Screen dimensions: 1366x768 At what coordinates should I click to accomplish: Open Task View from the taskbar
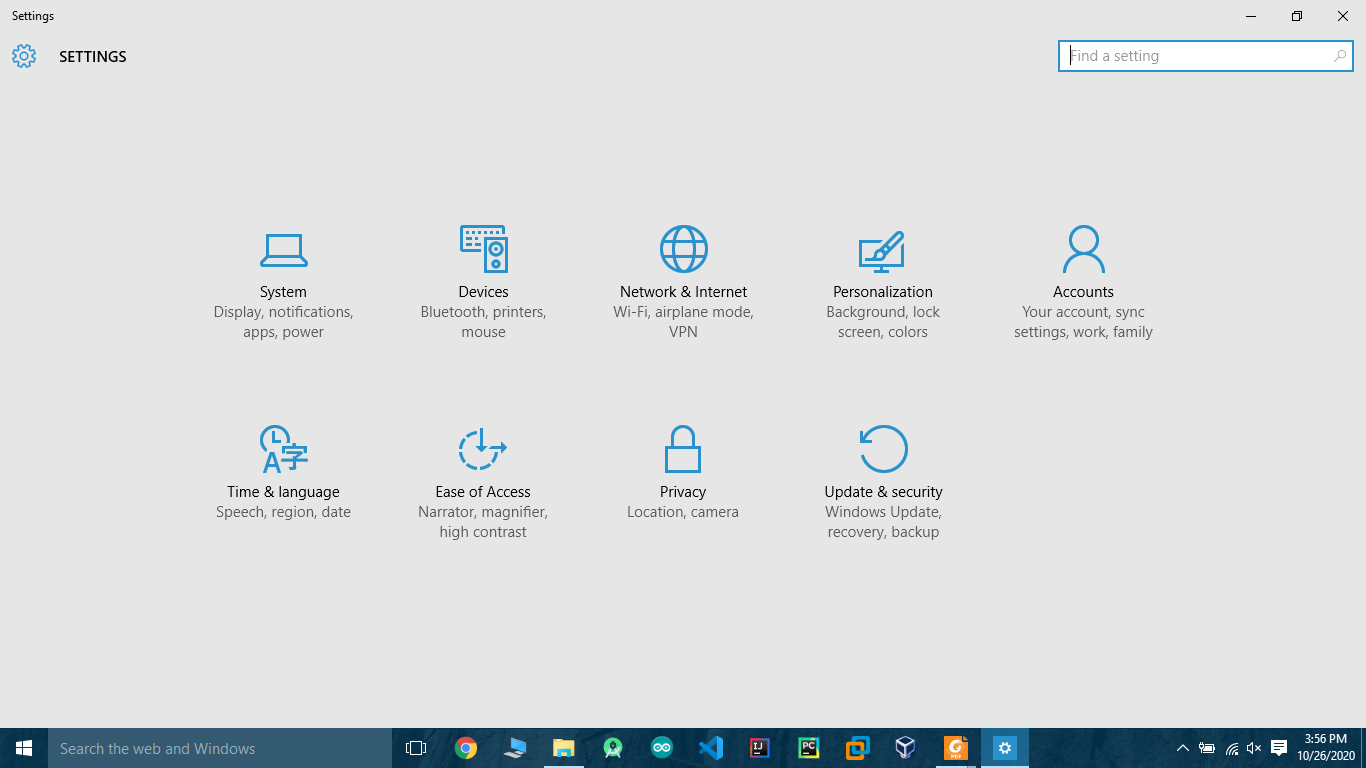[x=416, y=748]
